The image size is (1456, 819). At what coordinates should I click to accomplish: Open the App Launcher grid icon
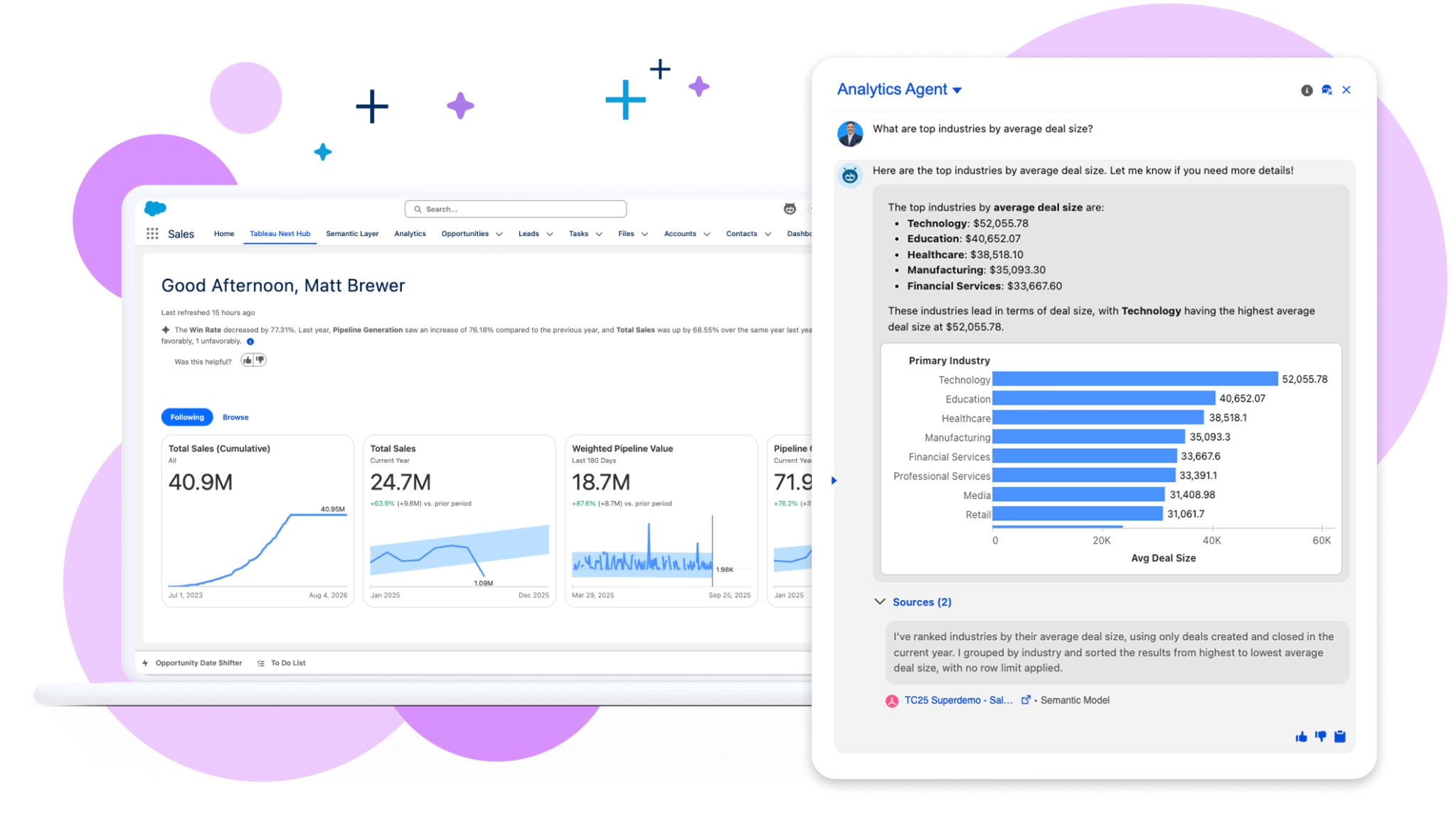tap(152, 234)
